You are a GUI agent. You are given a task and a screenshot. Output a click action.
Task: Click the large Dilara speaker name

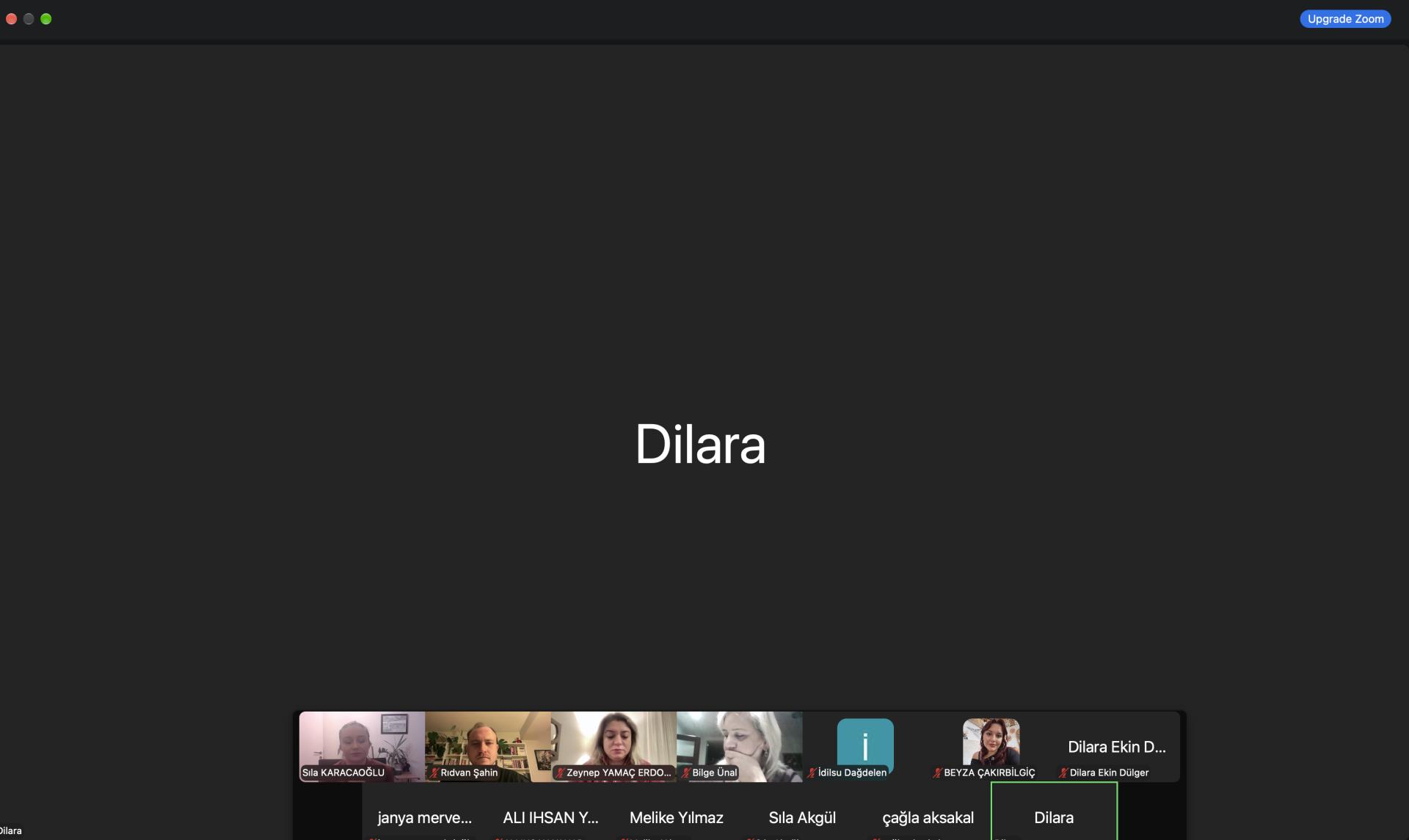[x=701, y=444]
